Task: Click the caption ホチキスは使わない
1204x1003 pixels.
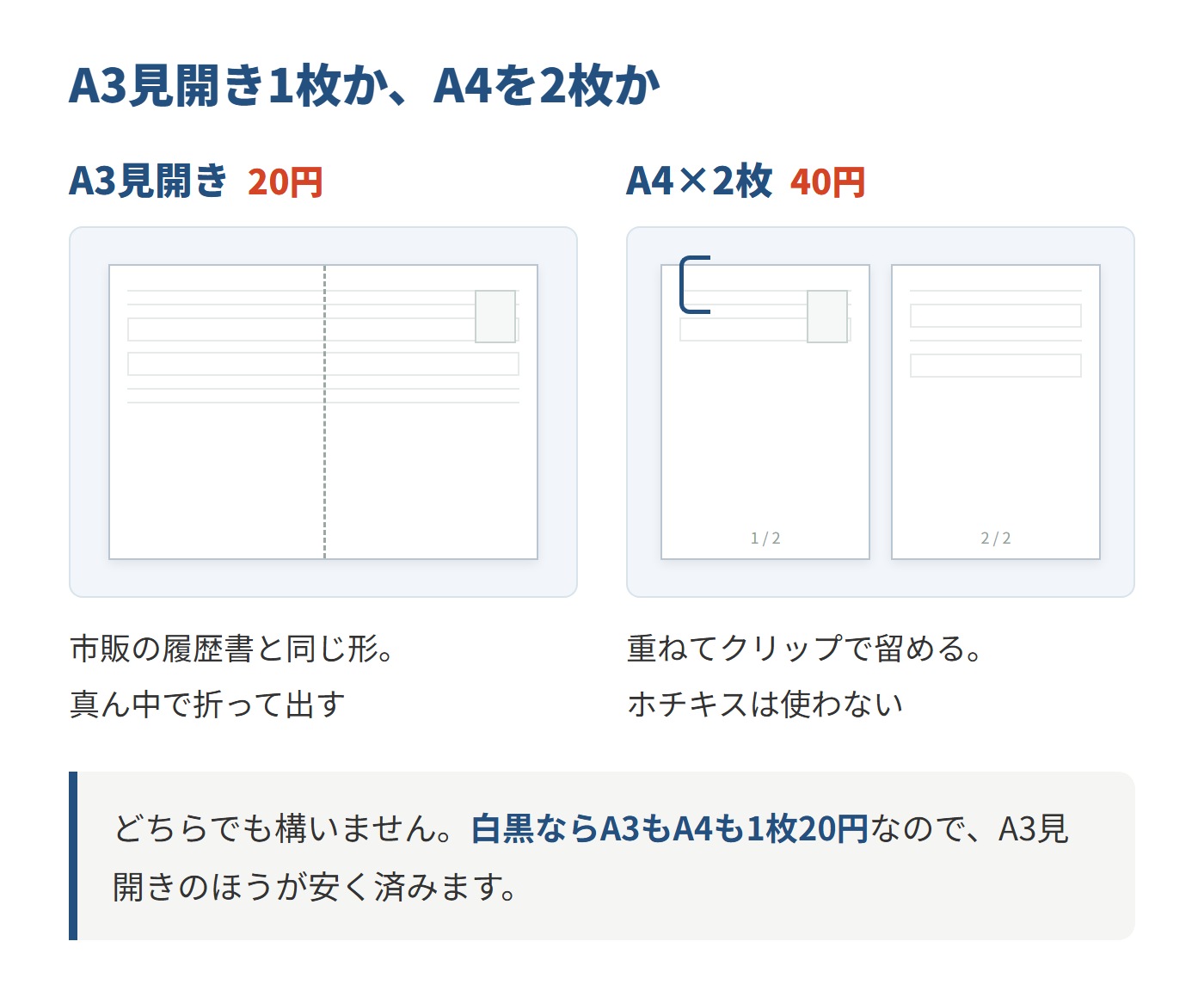Action: pyautogui.click(x=765, y=705)
